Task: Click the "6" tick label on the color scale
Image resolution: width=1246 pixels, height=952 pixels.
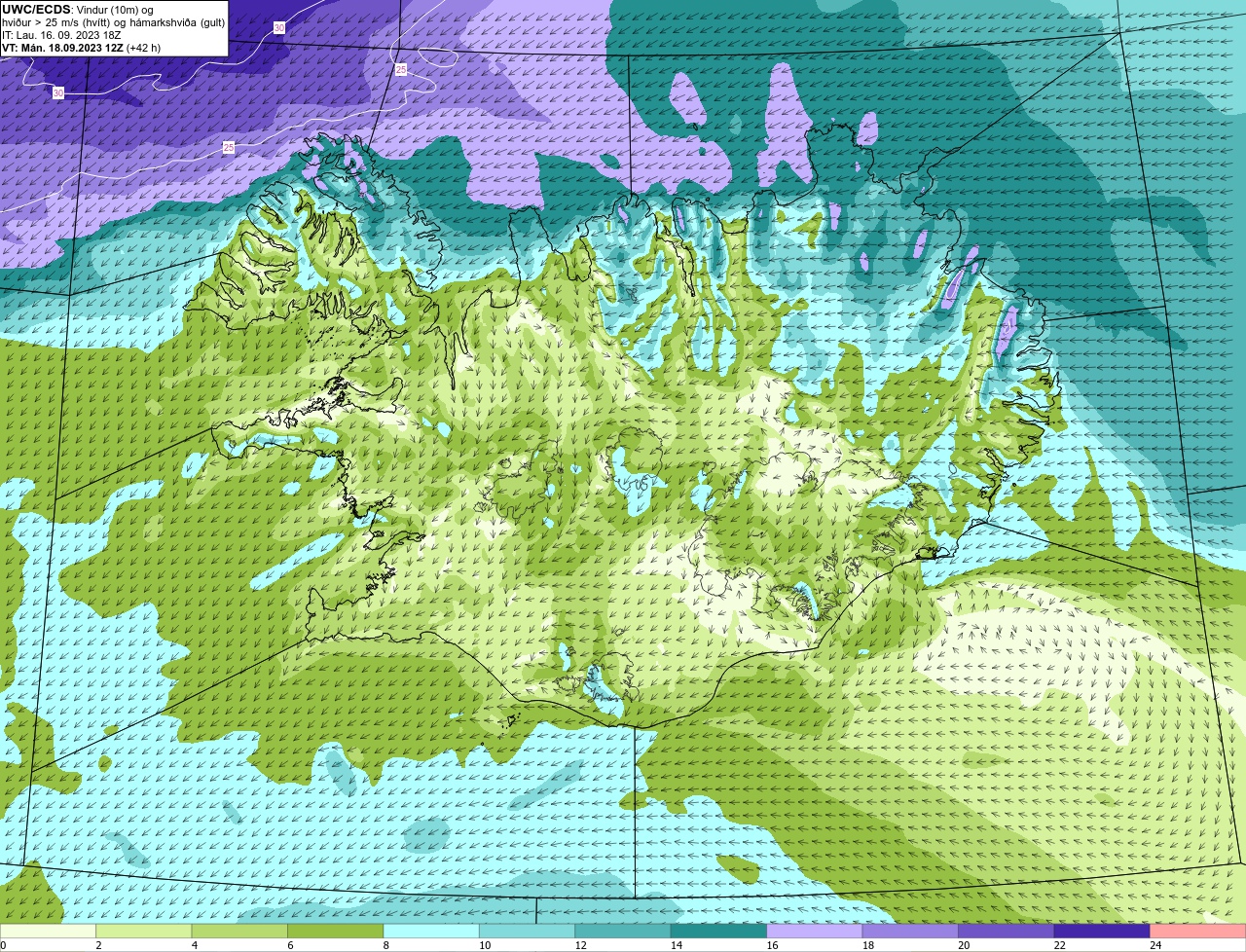Action: coord(290,945)
